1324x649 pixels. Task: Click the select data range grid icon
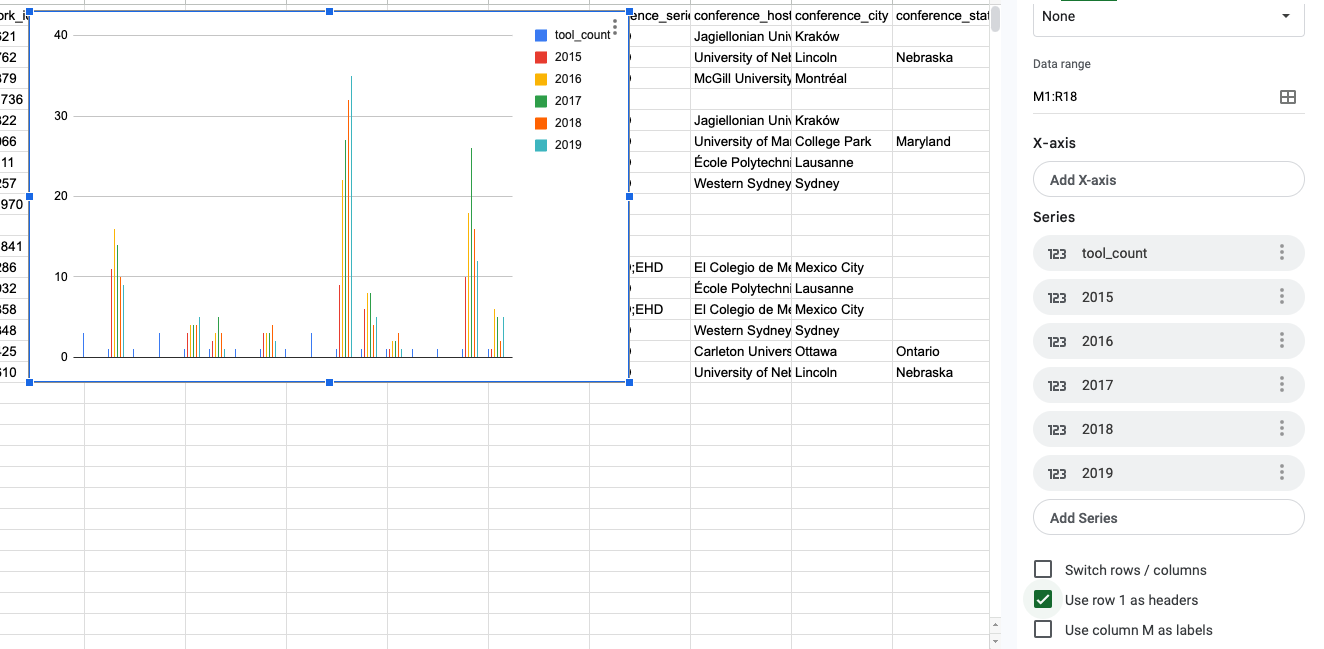pyautogui.click(x=1287, y=97)
